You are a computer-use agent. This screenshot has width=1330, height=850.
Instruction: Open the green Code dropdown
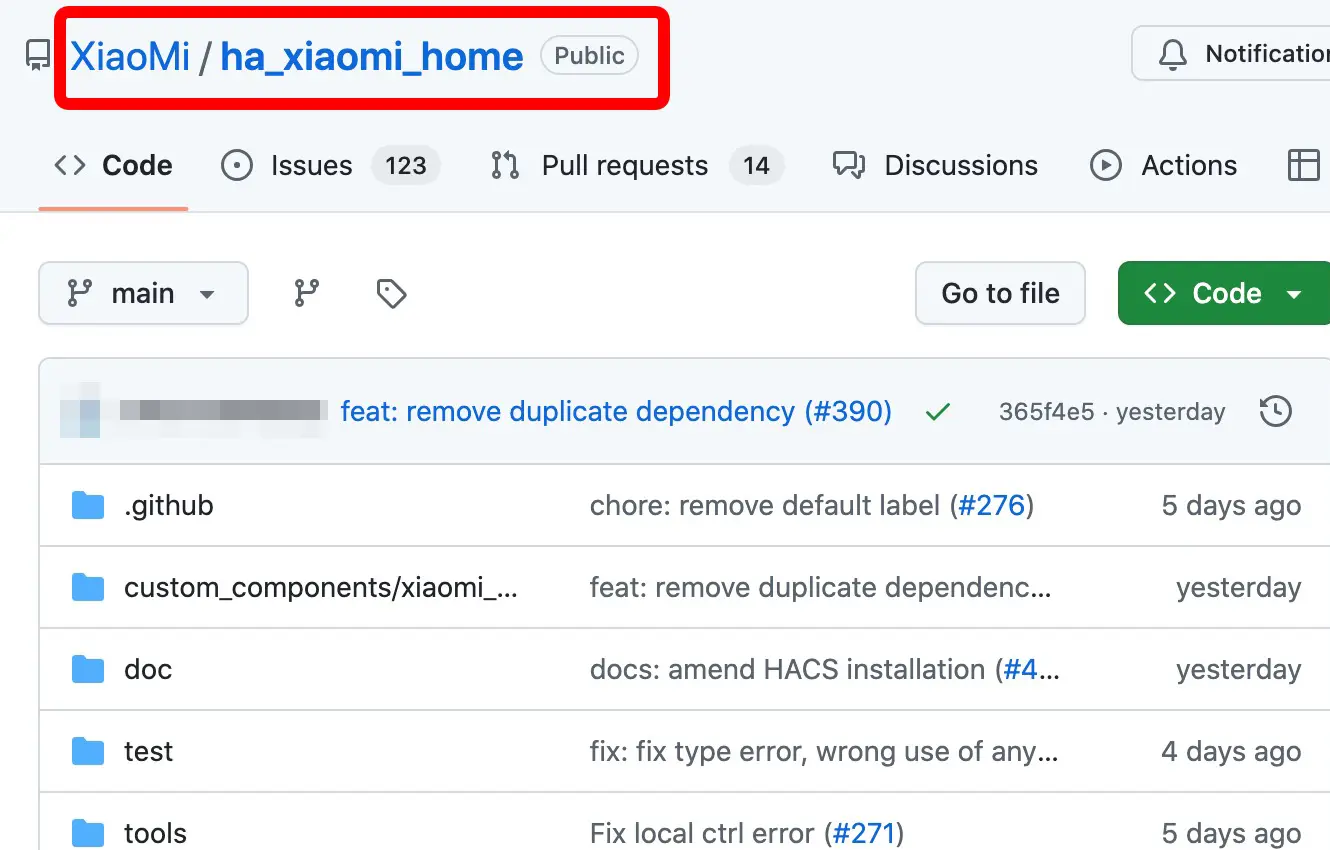coord(1225,293)
